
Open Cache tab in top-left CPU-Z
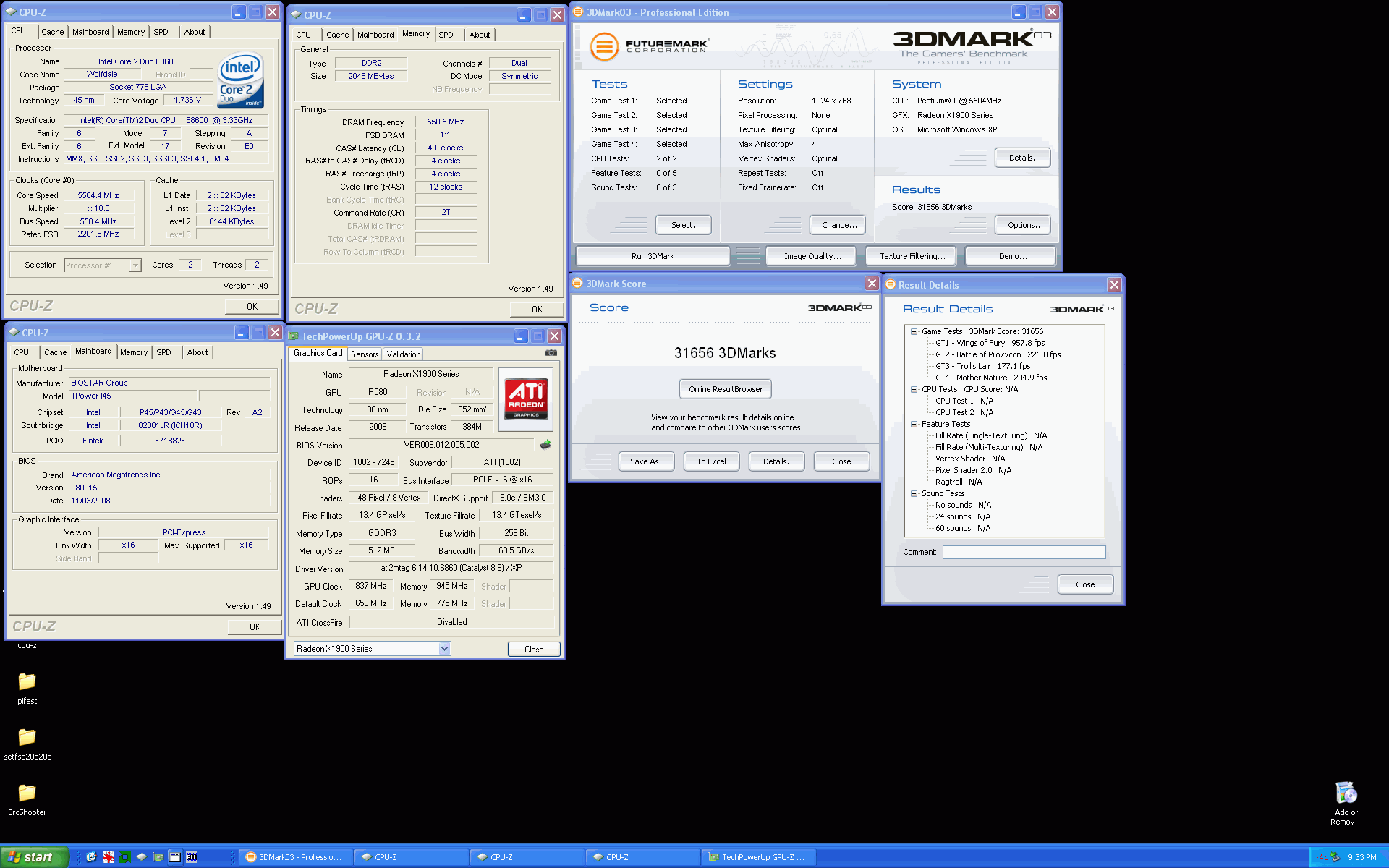(52, 32)
